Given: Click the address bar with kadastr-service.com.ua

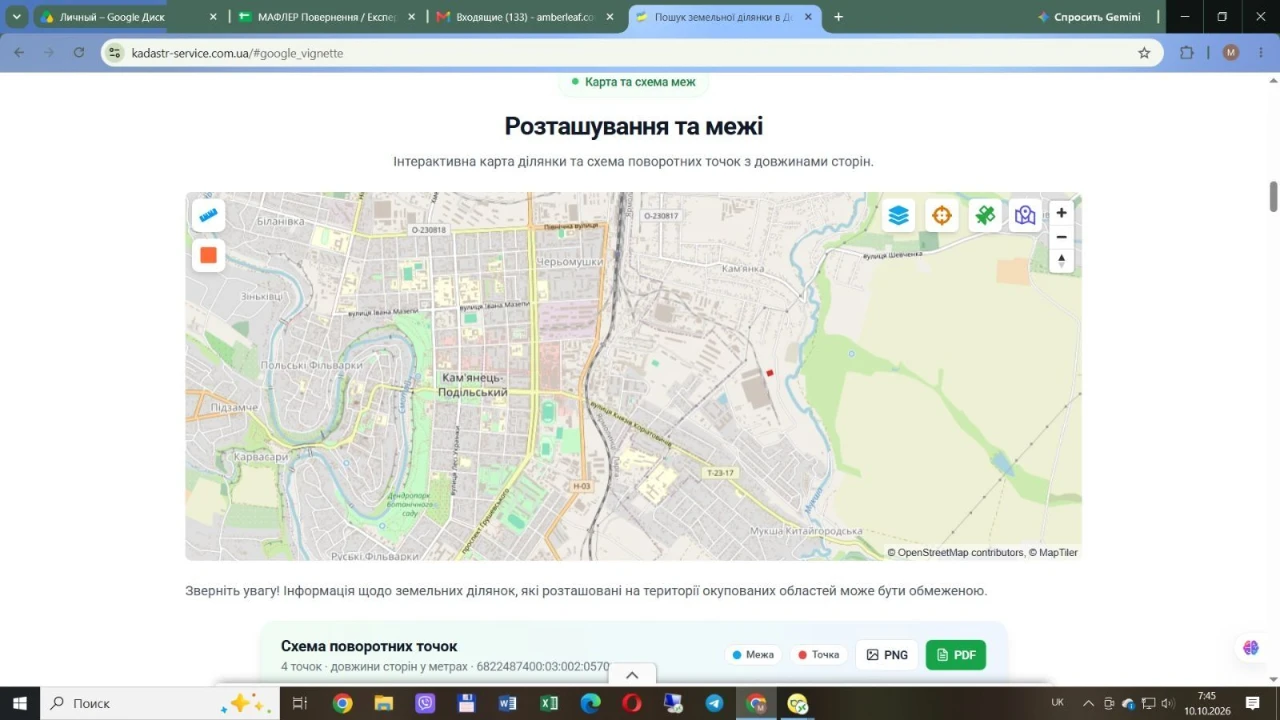Looking at the screenshot, I should [630, 52].
